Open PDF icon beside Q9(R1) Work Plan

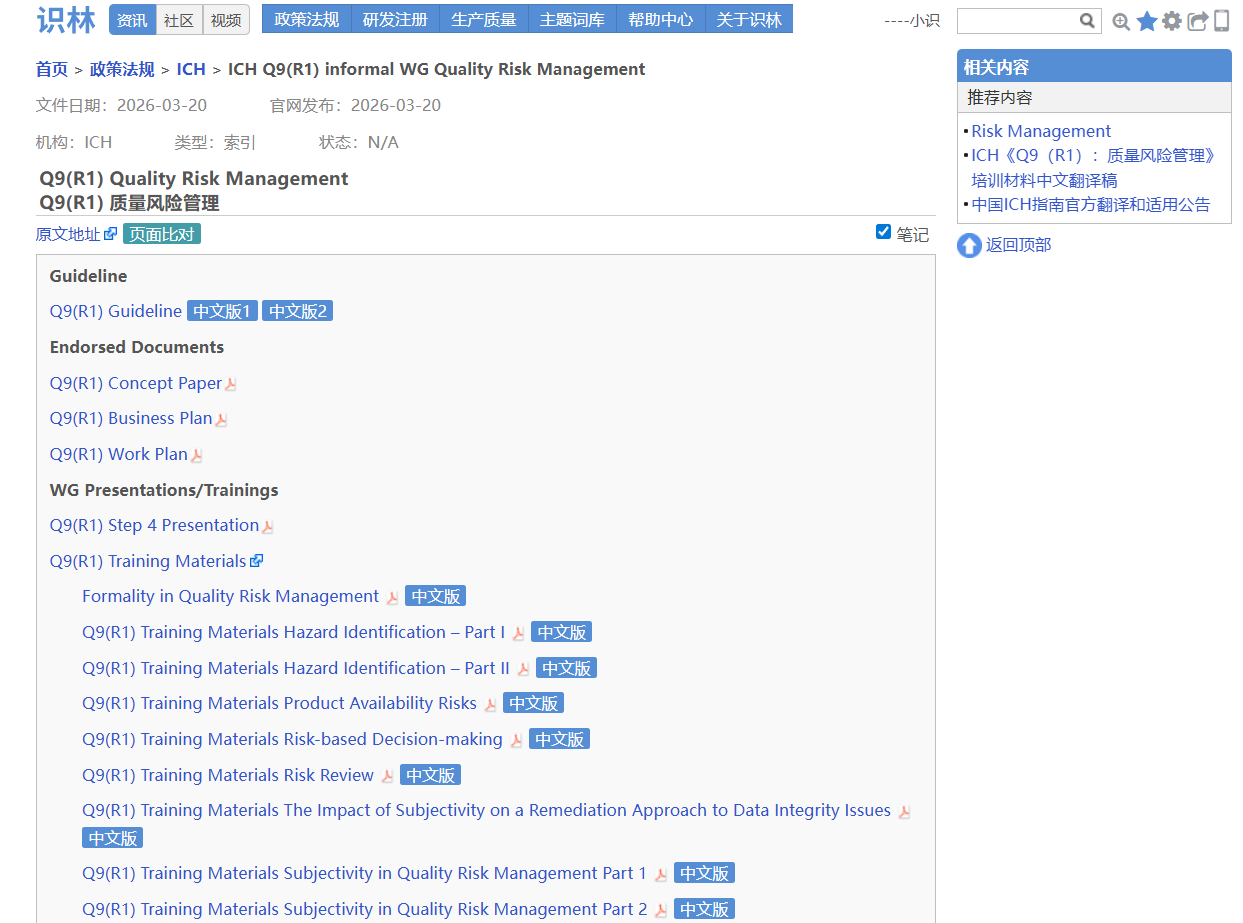click(x=197, y=456)
